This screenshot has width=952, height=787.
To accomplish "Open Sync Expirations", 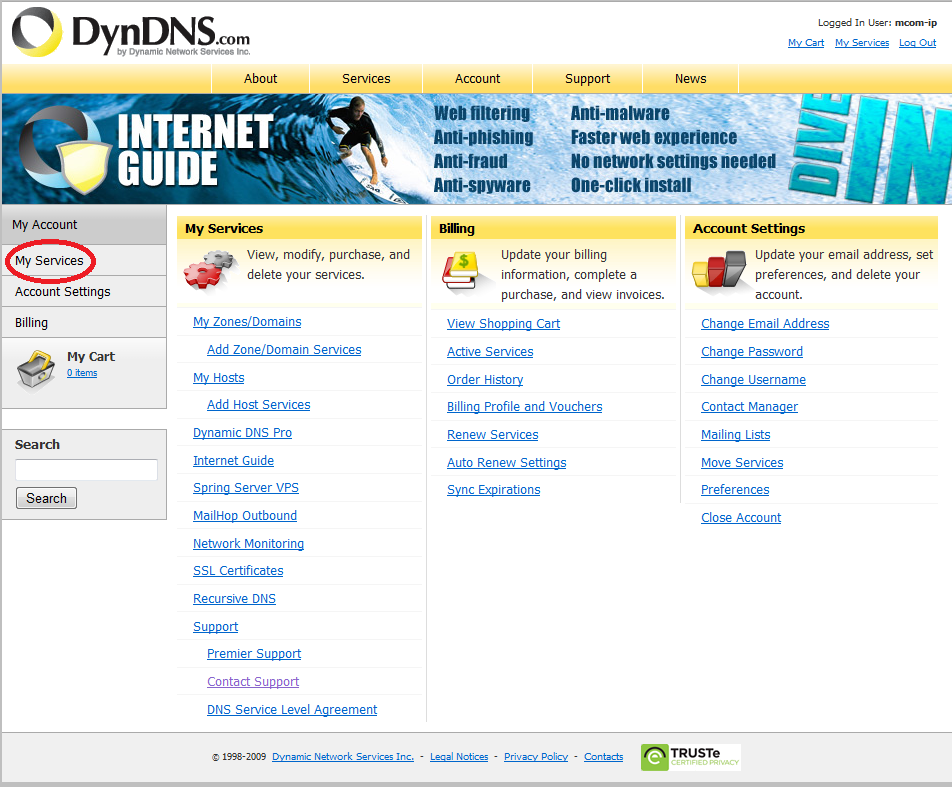I will pos(494,490).
